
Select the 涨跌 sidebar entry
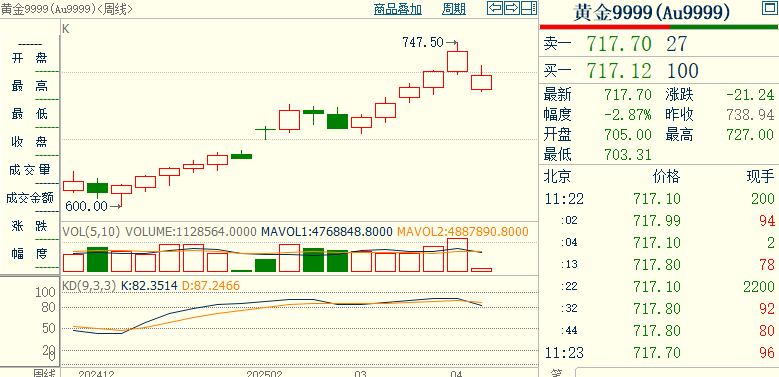(x=30, y=226)
